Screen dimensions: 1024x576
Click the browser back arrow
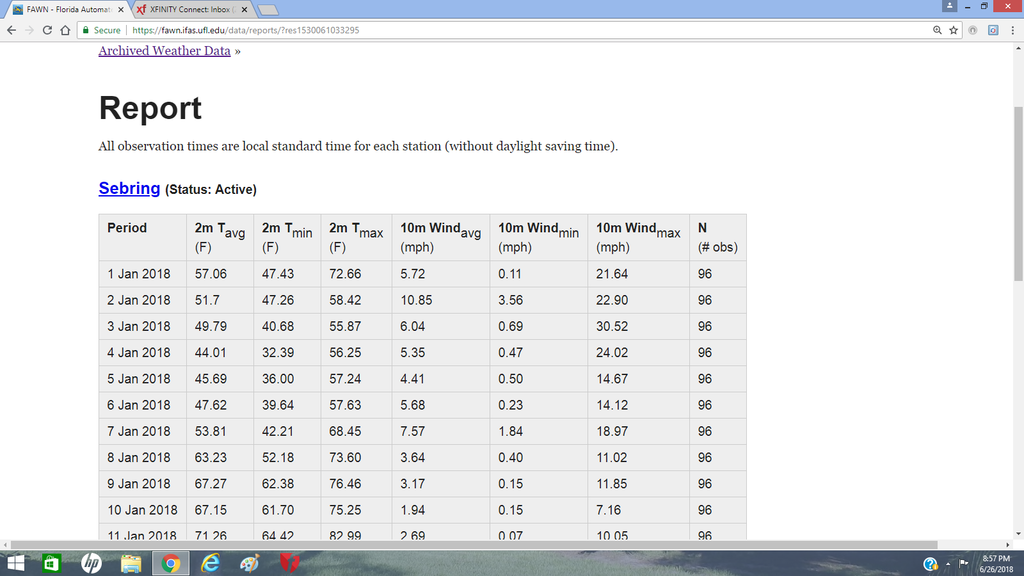(x=11, y=30)
